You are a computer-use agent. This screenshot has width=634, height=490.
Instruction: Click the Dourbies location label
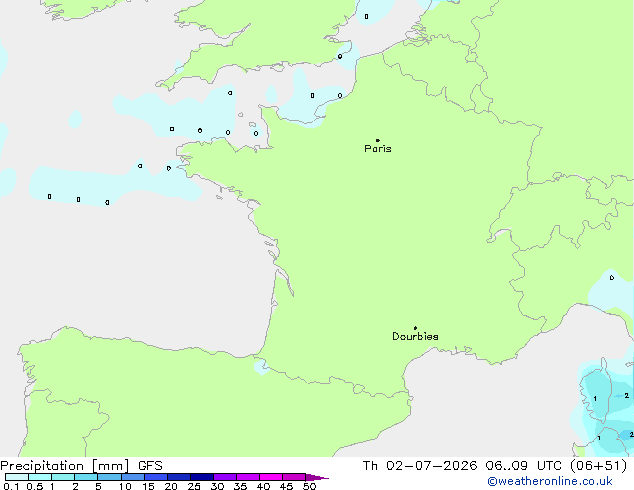coord(415,336)
